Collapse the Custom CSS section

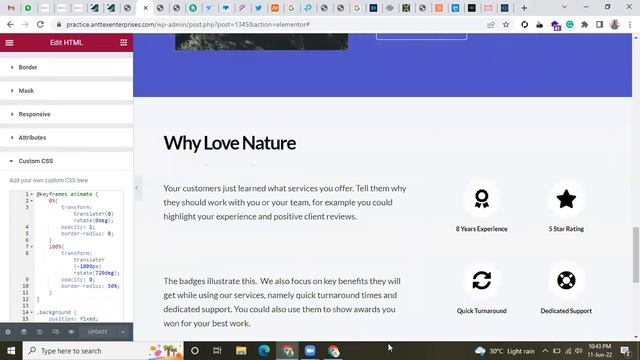click(x=67, y=161)
